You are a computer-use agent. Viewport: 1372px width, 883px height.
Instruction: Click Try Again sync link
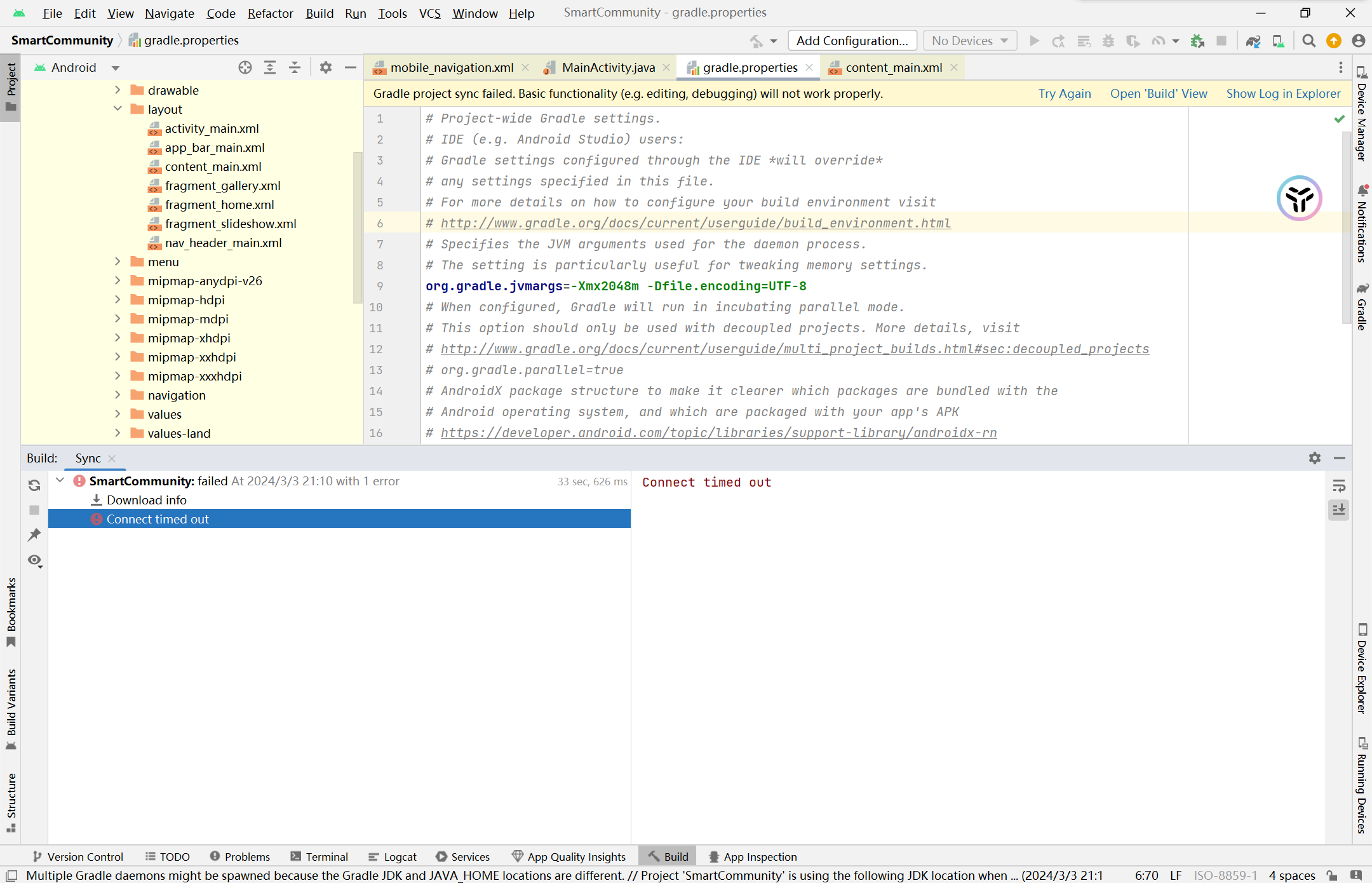(1065, 93)
